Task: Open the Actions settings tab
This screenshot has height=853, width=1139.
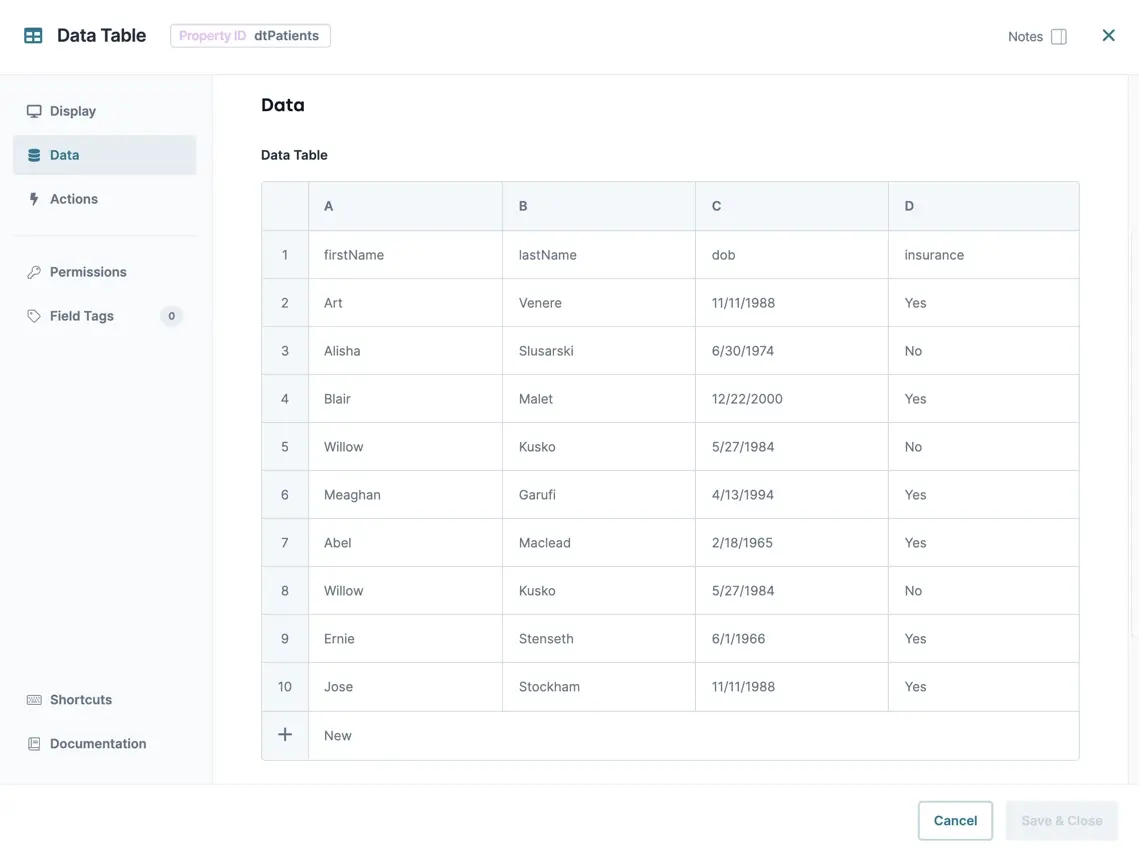Action: coord(74,199)
